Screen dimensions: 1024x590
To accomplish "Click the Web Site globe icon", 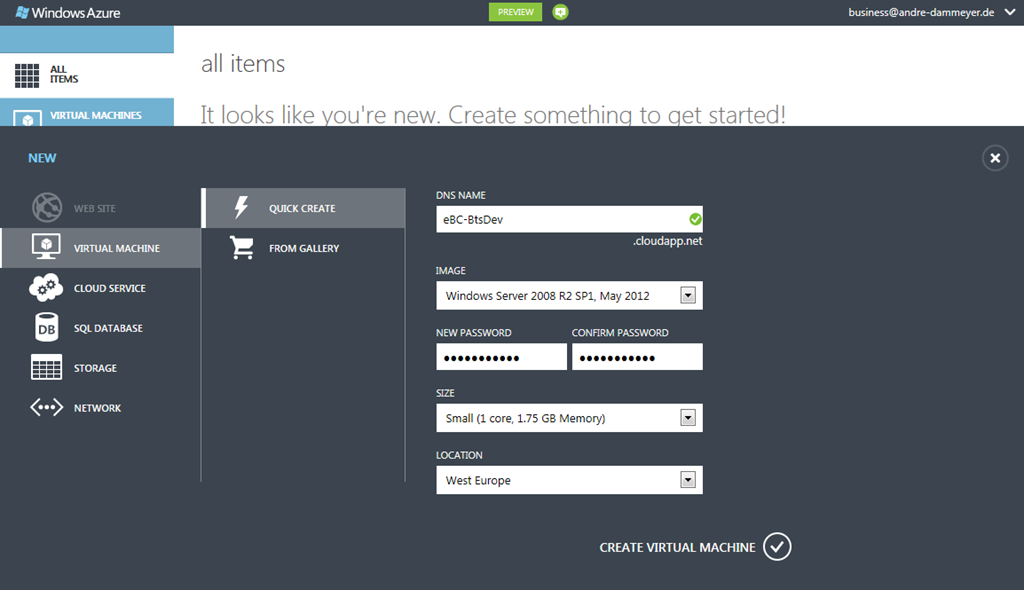I will point(47,208).
